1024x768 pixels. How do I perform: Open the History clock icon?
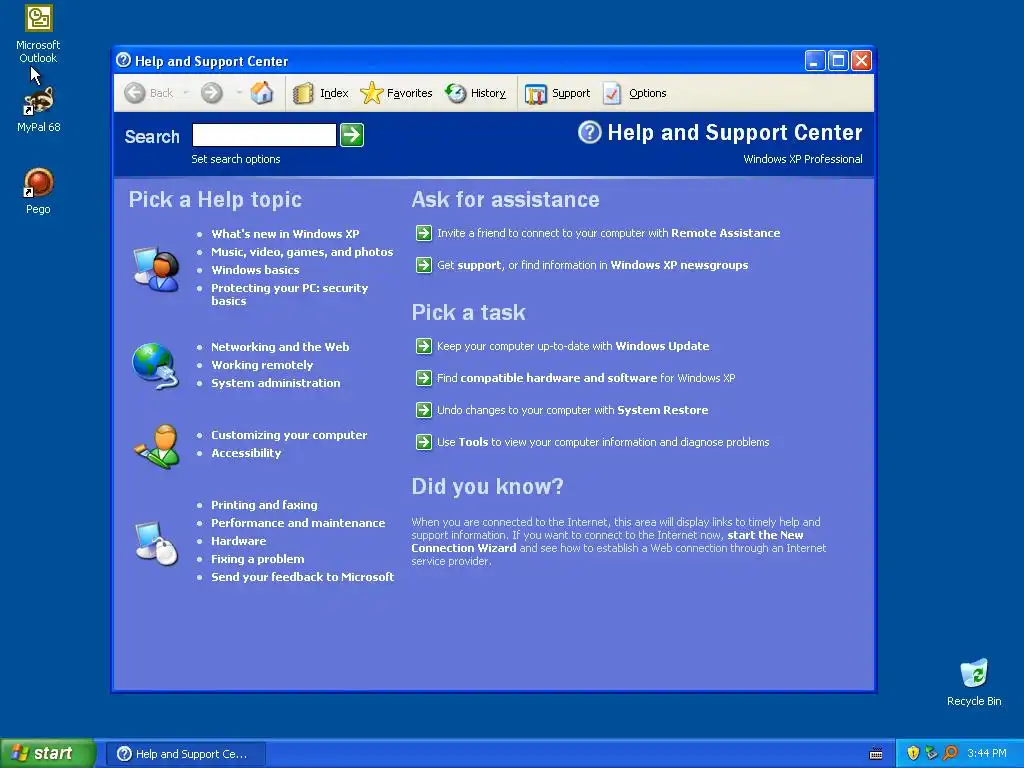click(456, 93)
